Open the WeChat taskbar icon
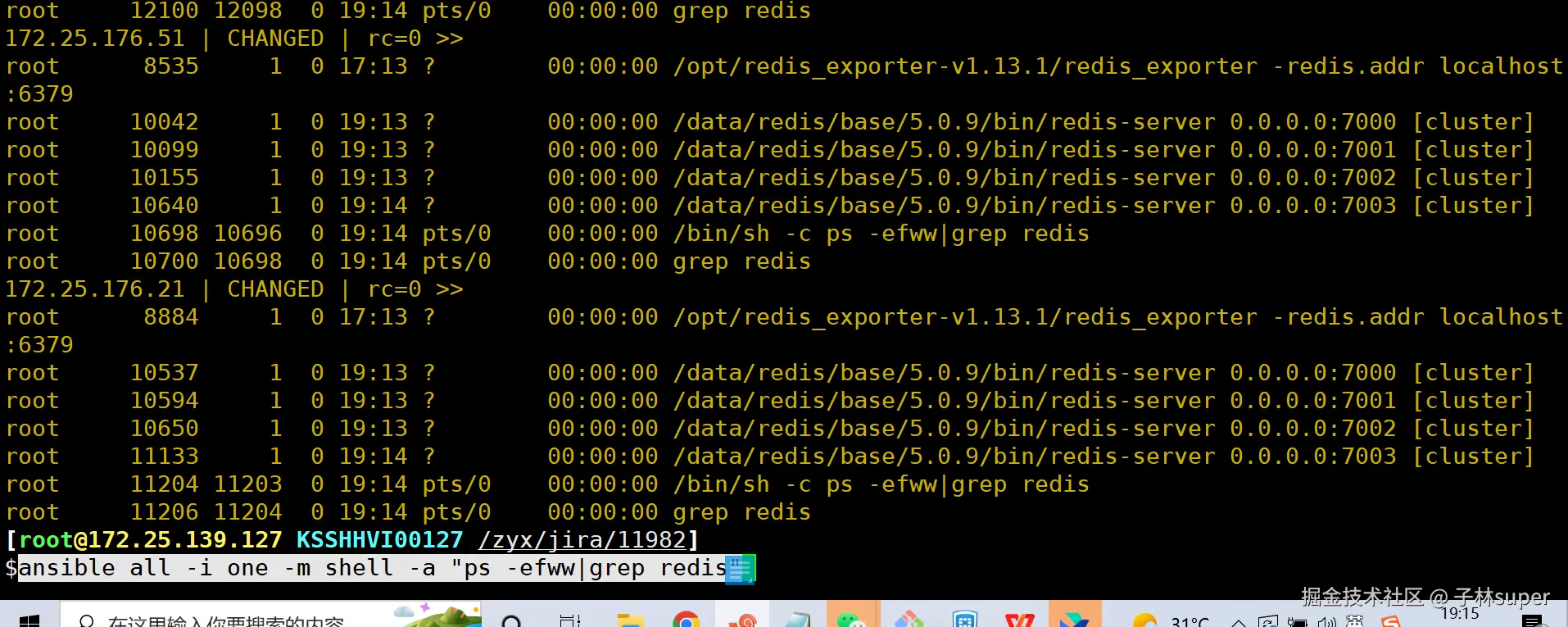Screen dimensions: 1568x627 (x=852, y=620)
